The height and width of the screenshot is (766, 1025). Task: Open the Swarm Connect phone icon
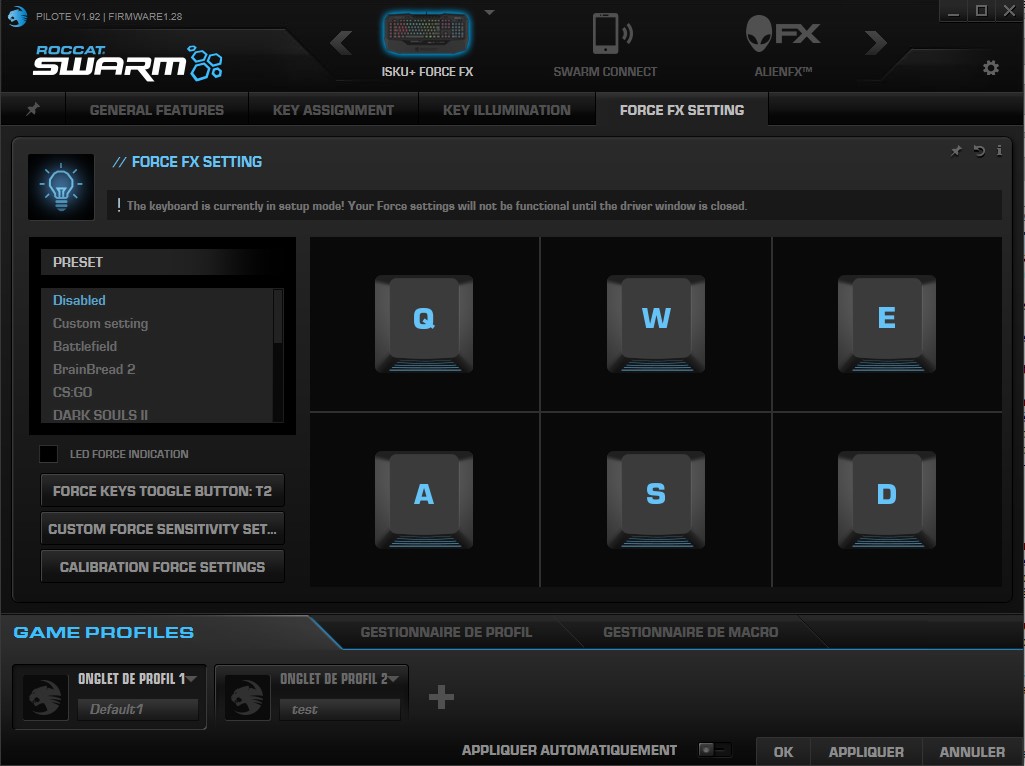point(605,35)
